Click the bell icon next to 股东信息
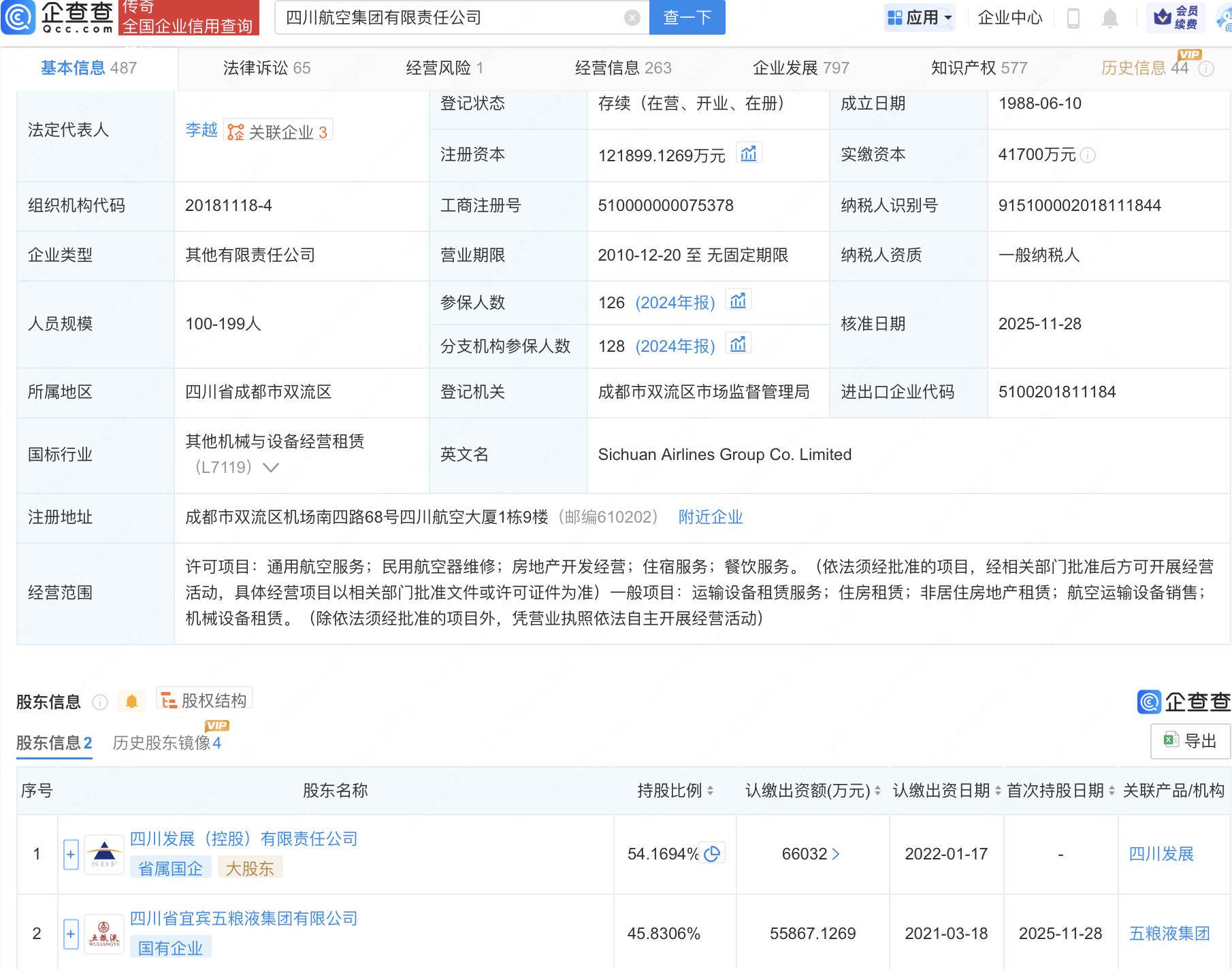Image resolution: width=1232 pixels, height=969 pixels. (132, 700)
